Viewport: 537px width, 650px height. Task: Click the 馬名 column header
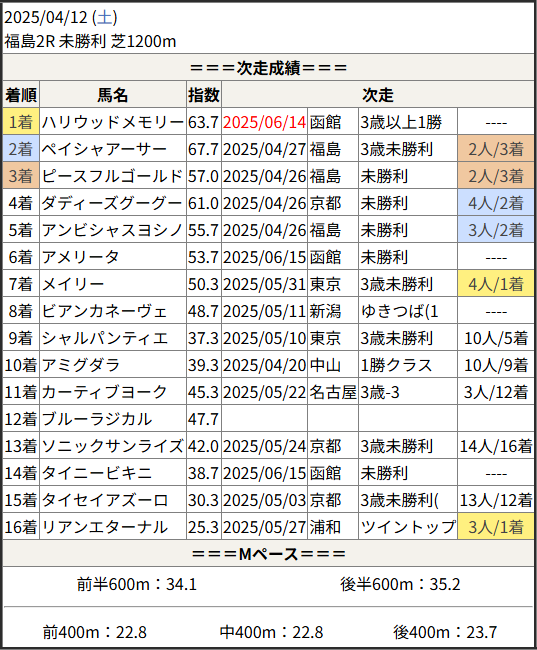click(113, 95)
